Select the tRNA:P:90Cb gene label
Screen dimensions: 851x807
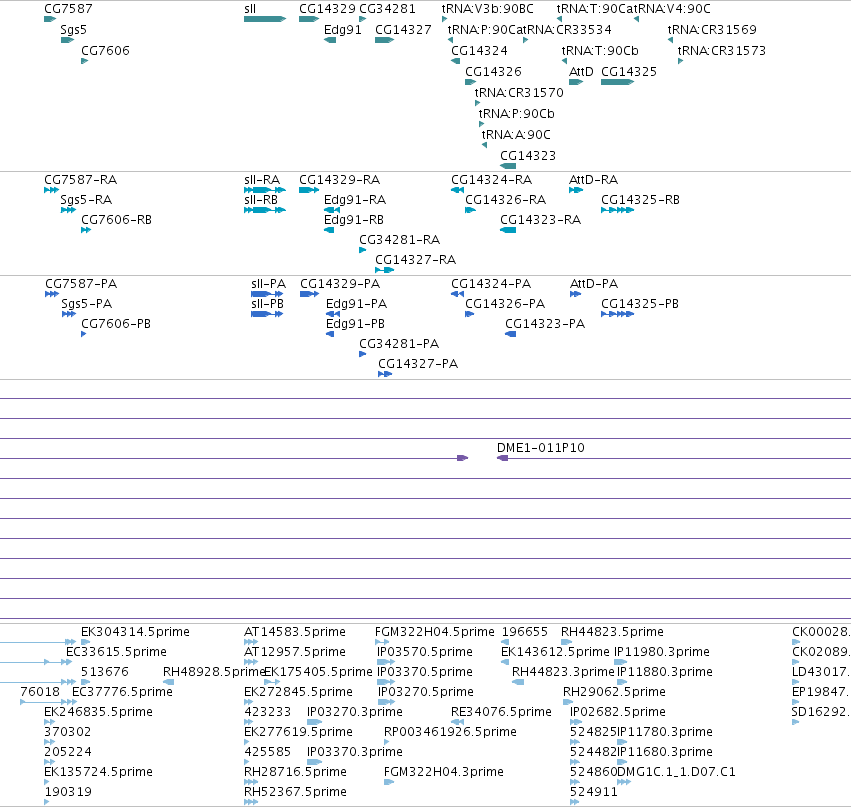(517, 114)
